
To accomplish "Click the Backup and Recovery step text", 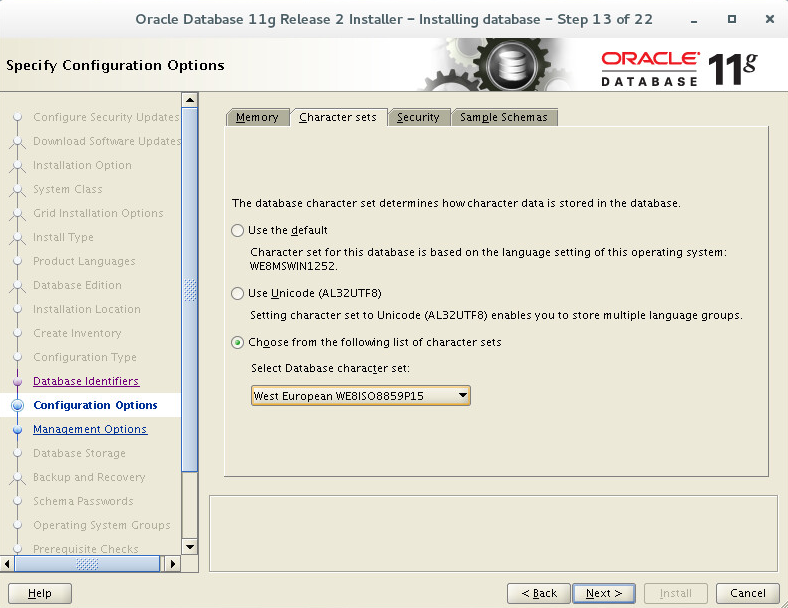I will click(89, 477).
